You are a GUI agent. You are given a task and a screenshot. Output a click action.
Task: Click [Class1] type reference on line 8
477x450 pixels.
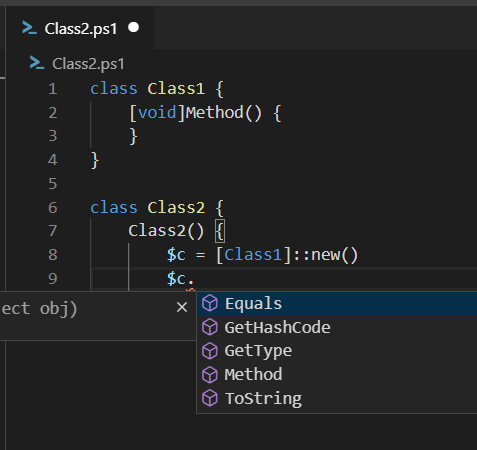(x=253, y=255)
